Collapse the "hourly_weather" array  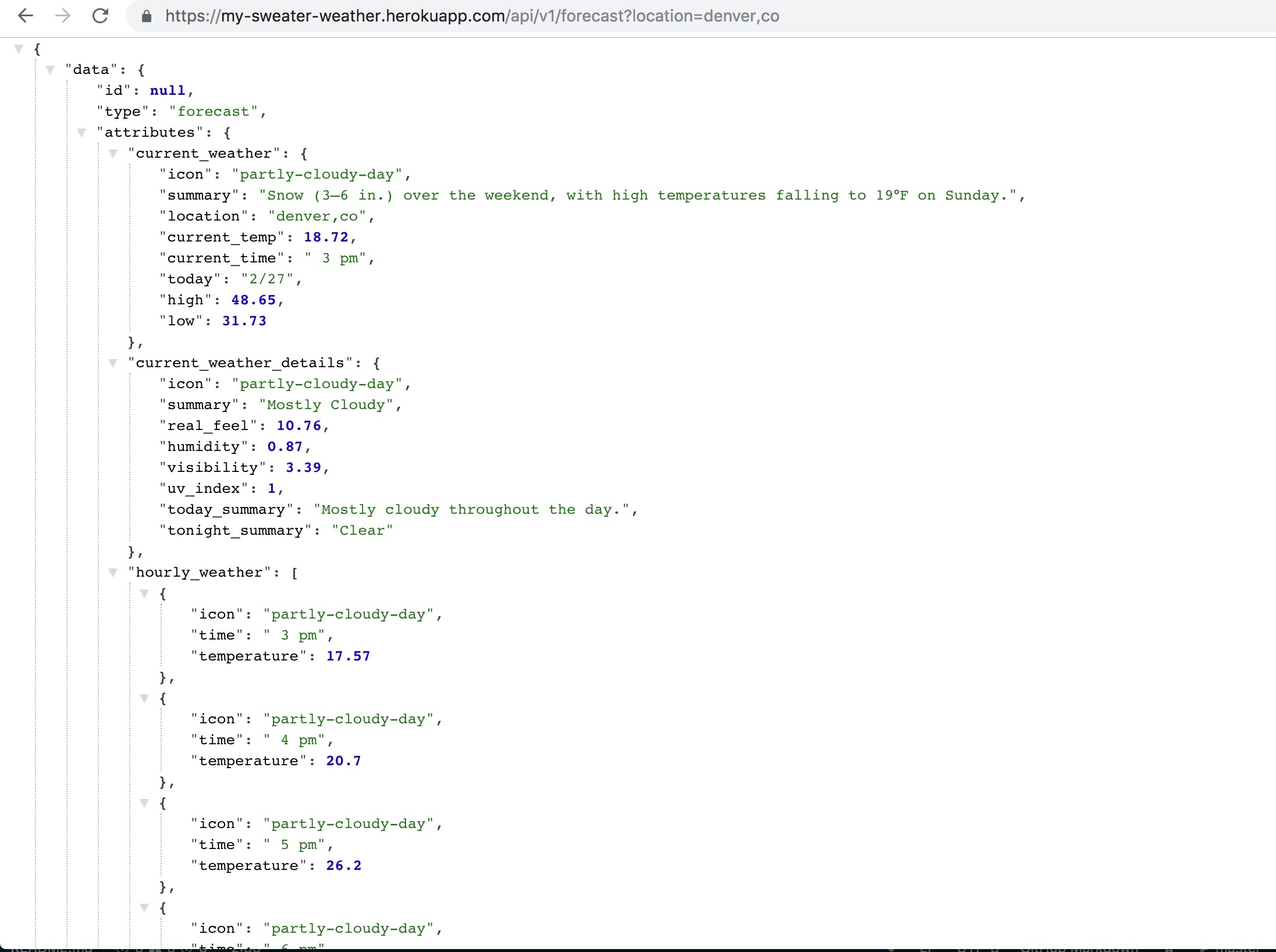tap(113, 573)
